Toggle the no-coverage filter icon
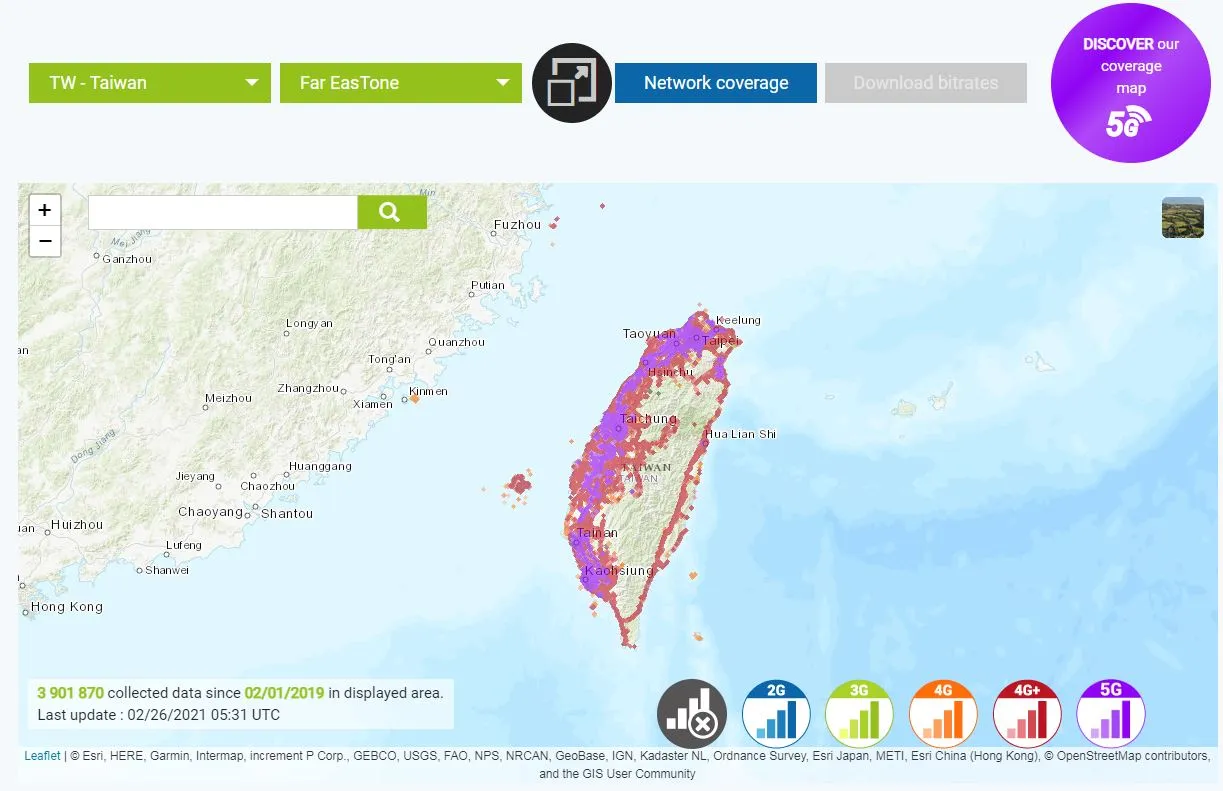This screenshot has width=1223, height=791. pos(692,714)
